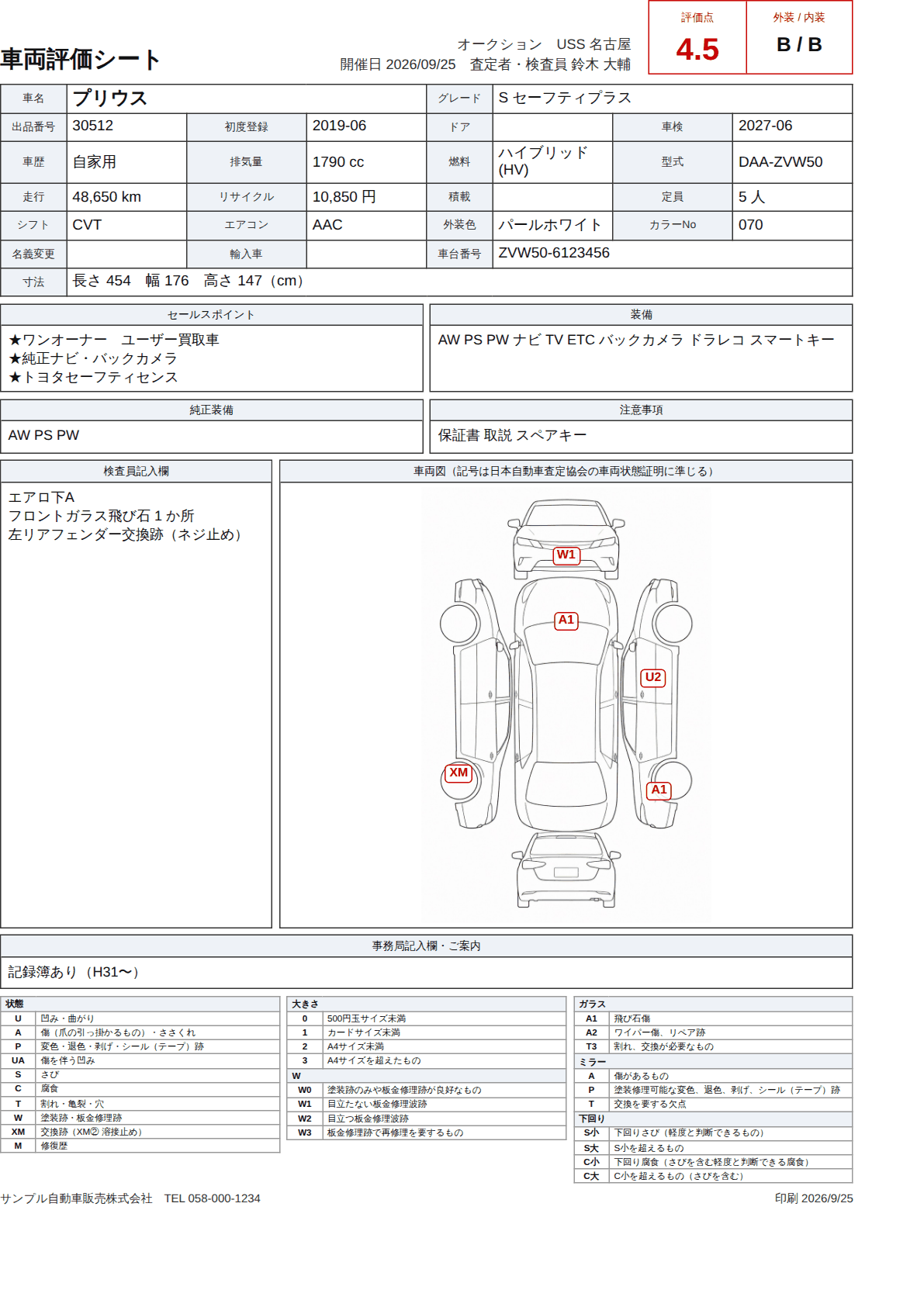Click the '車両図' diagram section header
The width and height of the screenshot is (924, 1307).
pos(566,472)
